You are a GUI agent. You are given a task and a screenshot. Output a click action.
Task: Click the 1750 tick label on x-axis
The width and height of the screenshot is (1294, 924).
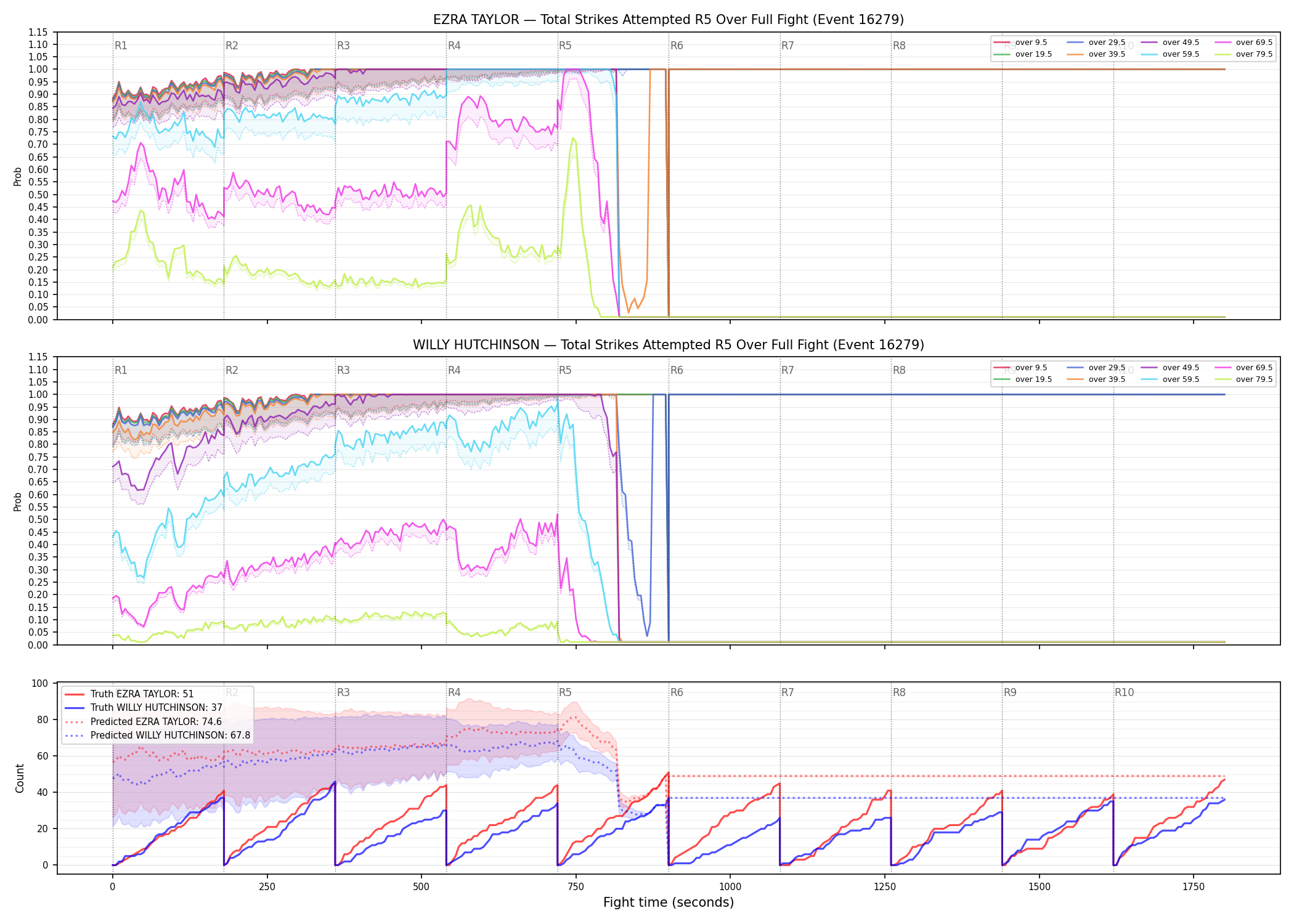(1194, 887)
